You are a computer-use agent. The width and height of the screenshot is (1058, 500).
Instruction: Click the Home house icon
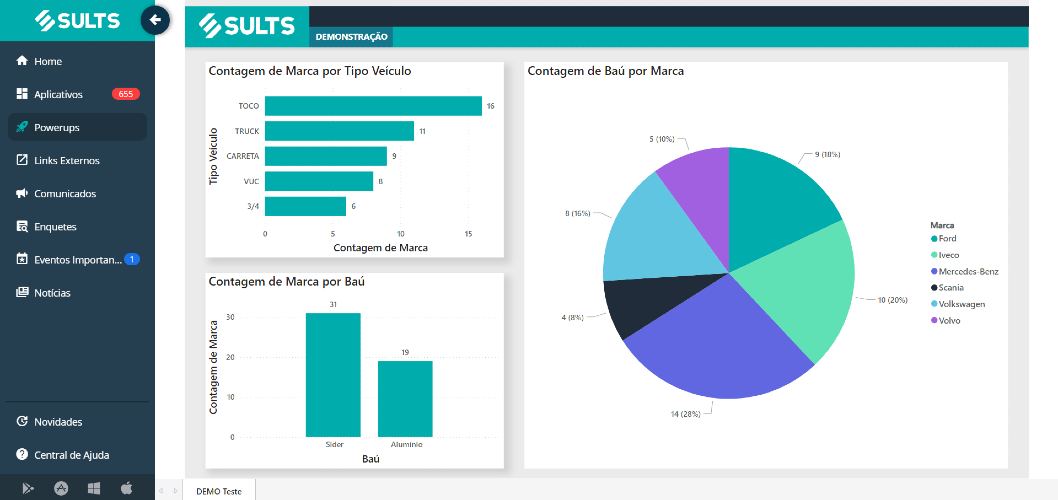22,61
